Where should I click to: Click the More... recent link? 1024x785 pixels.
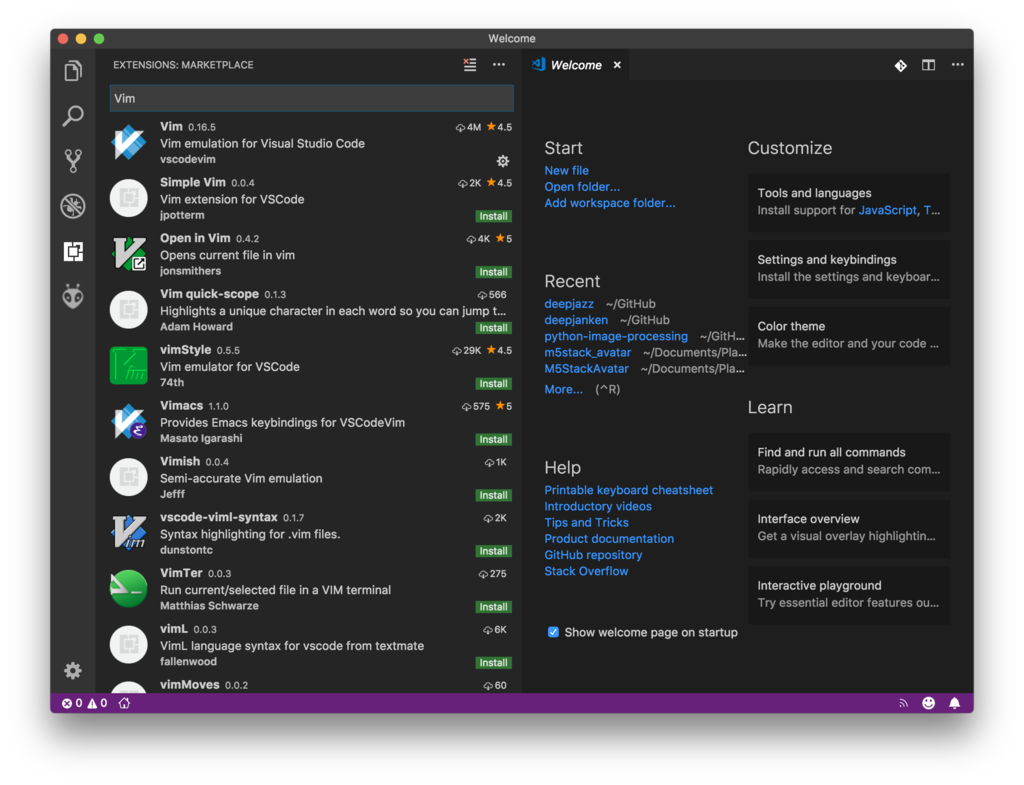564,389
